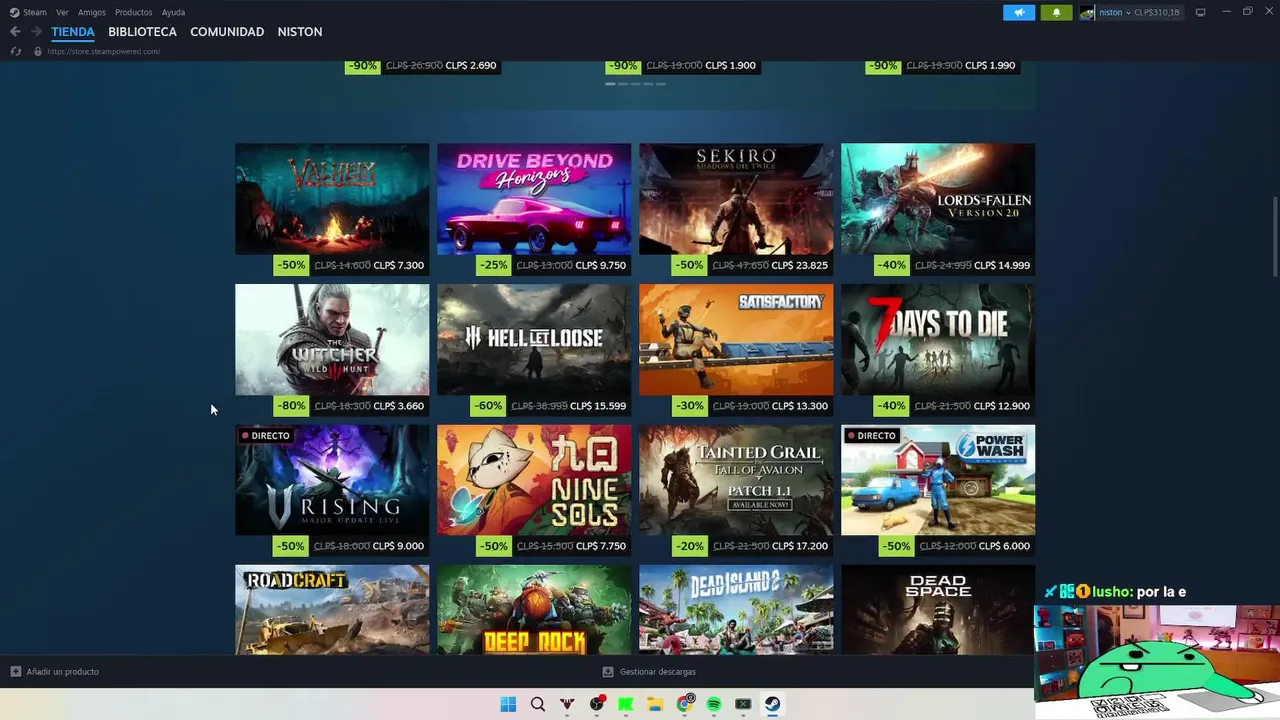The width and height of the screenshot is (1280, 720).
Task: Click the top carousel price CLP$ 1.990
Action: (990, 66)
